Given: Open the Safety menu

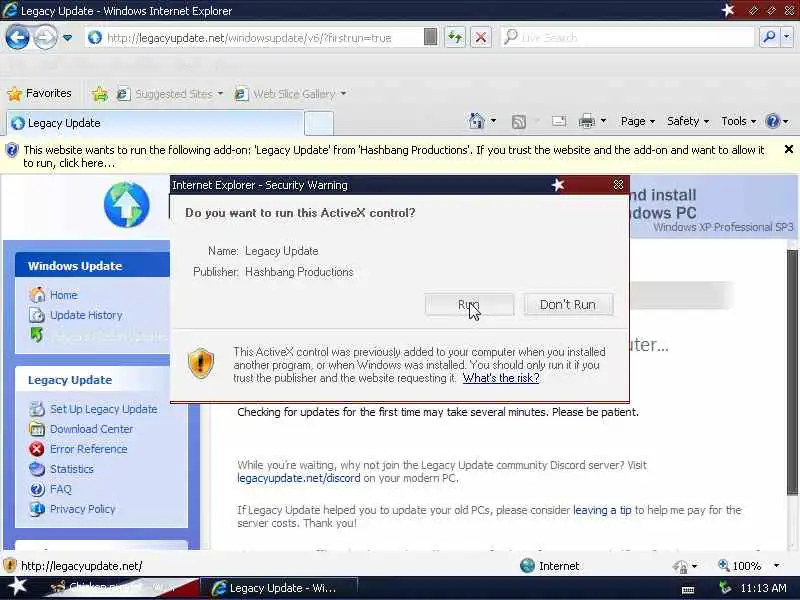Looking at the screenshot, I should click(x=688, y=121).
